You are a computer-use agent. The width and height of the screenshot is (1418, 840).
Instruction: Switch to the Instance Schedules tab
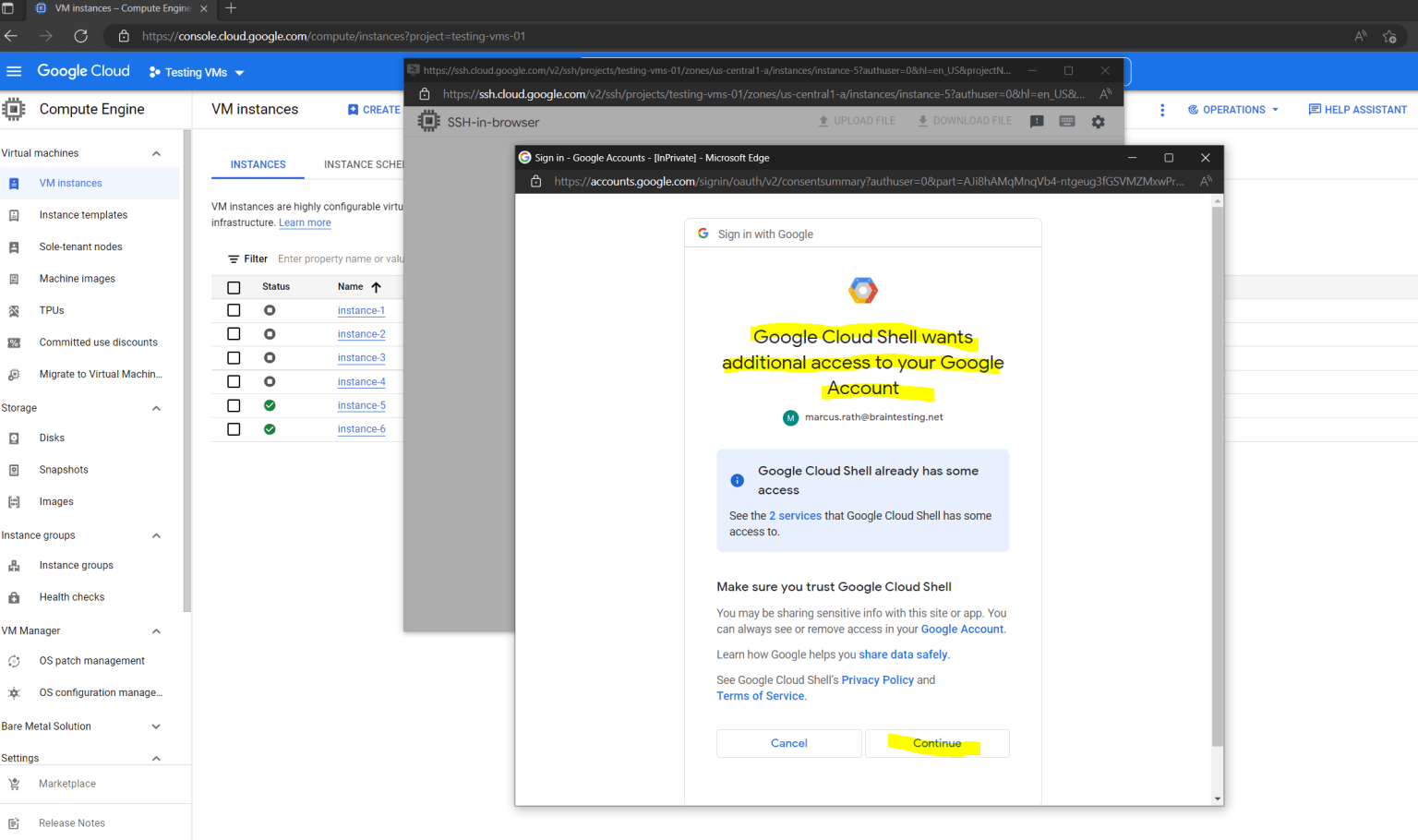[x=363, y=164]
